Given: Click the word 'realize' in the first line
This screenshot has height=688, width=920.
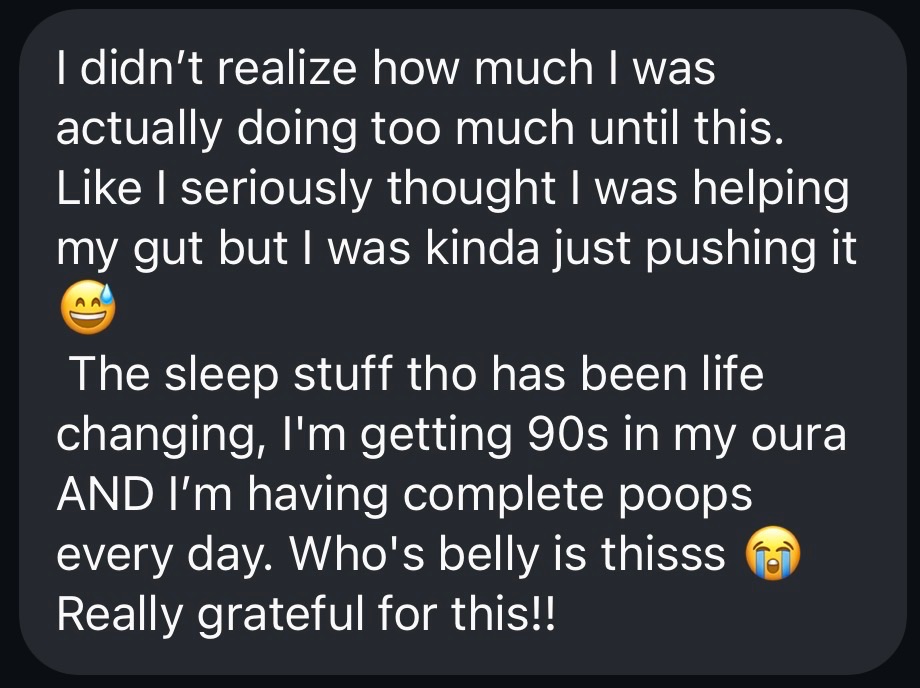Looking at the screenshot, I should [288, 68].
